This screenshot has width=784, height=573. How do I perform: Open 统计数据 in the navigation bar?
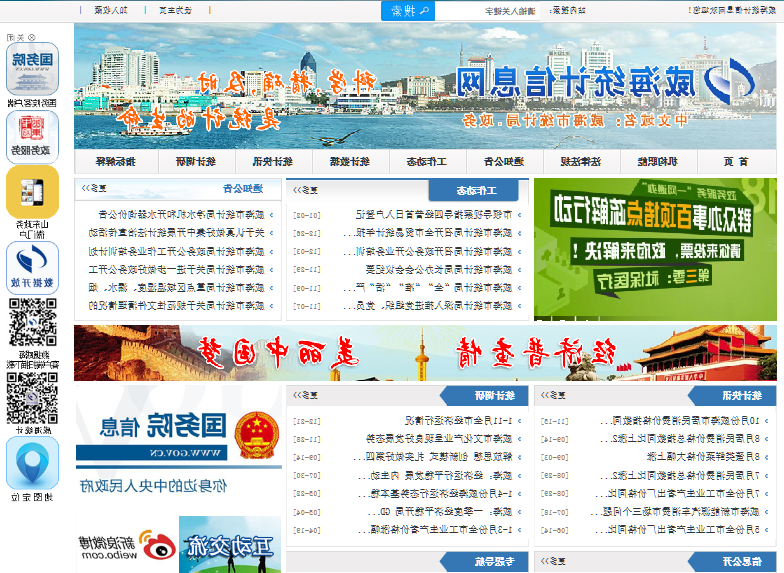coord(350,162)
